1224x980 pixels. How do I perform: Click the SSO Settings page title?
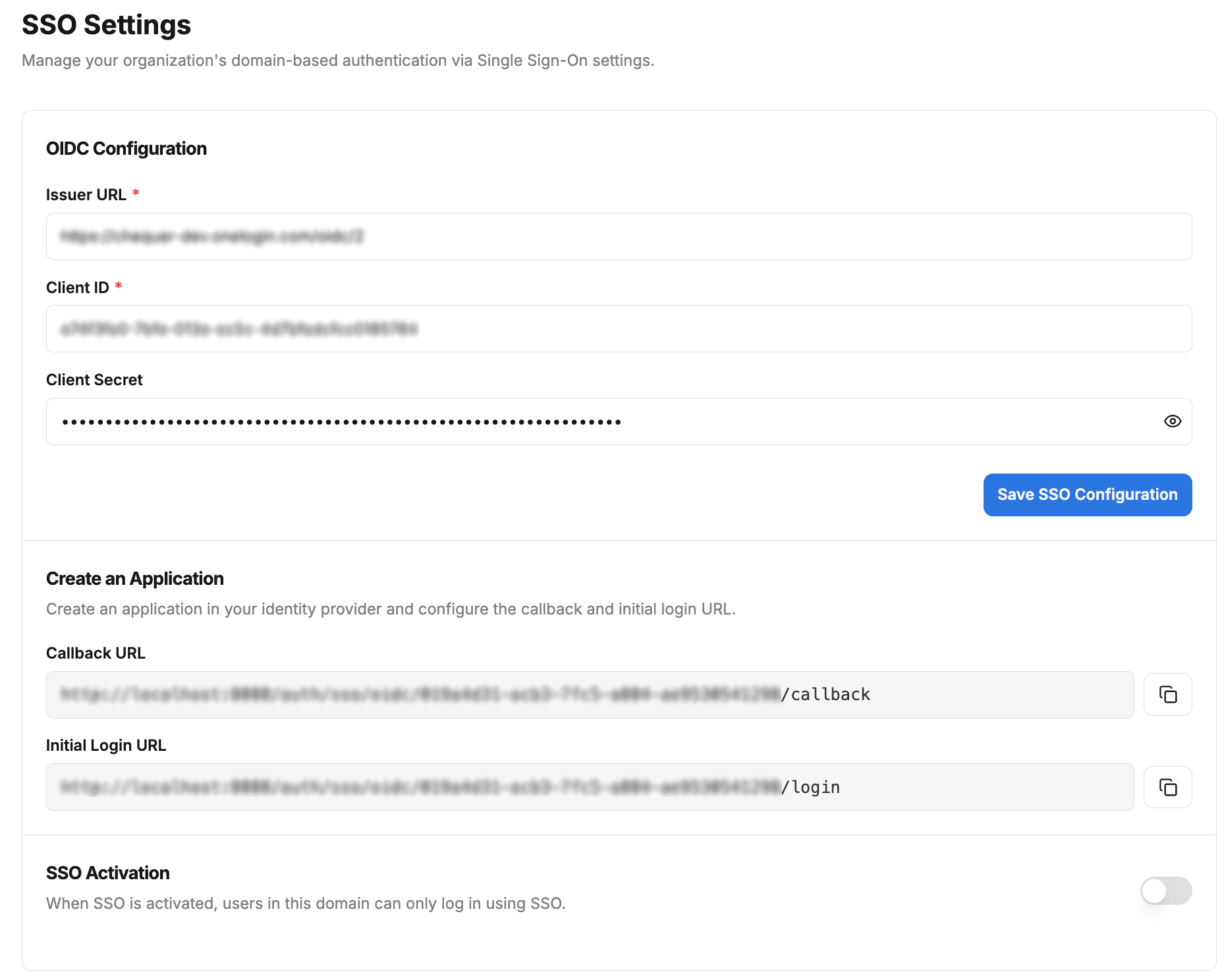click(106, 25)
